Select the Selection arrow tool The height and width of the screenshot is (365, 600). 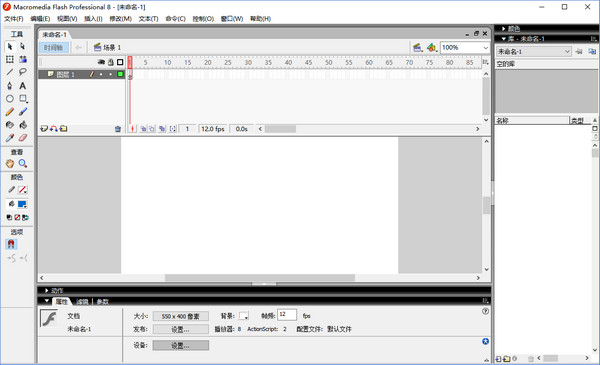10,46
